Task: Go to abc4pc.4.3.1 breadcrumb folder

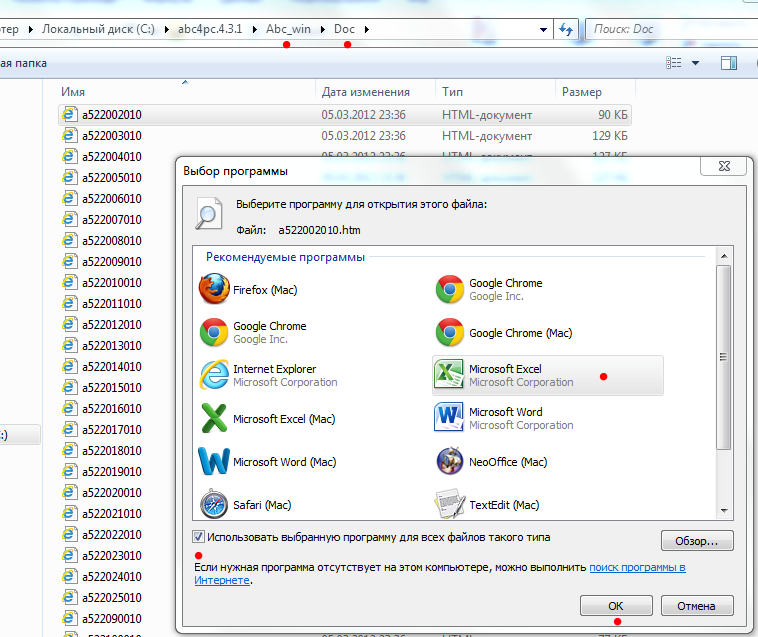Action: pyautogui.click(x=210, y=29)
